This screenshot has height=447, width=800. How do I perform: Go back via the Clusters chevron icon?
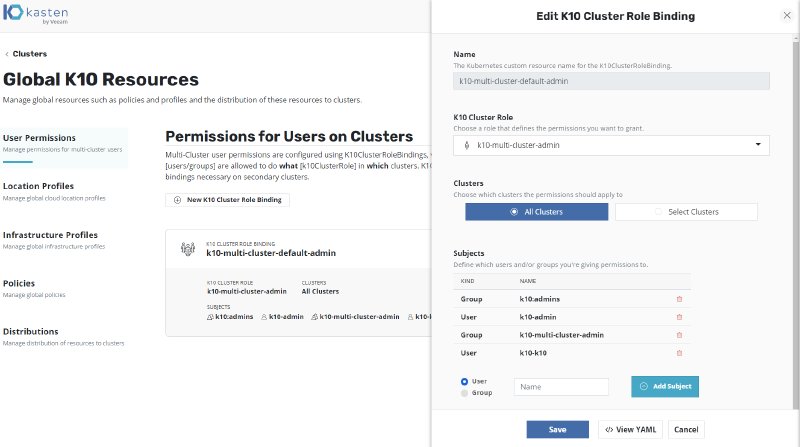7,54
